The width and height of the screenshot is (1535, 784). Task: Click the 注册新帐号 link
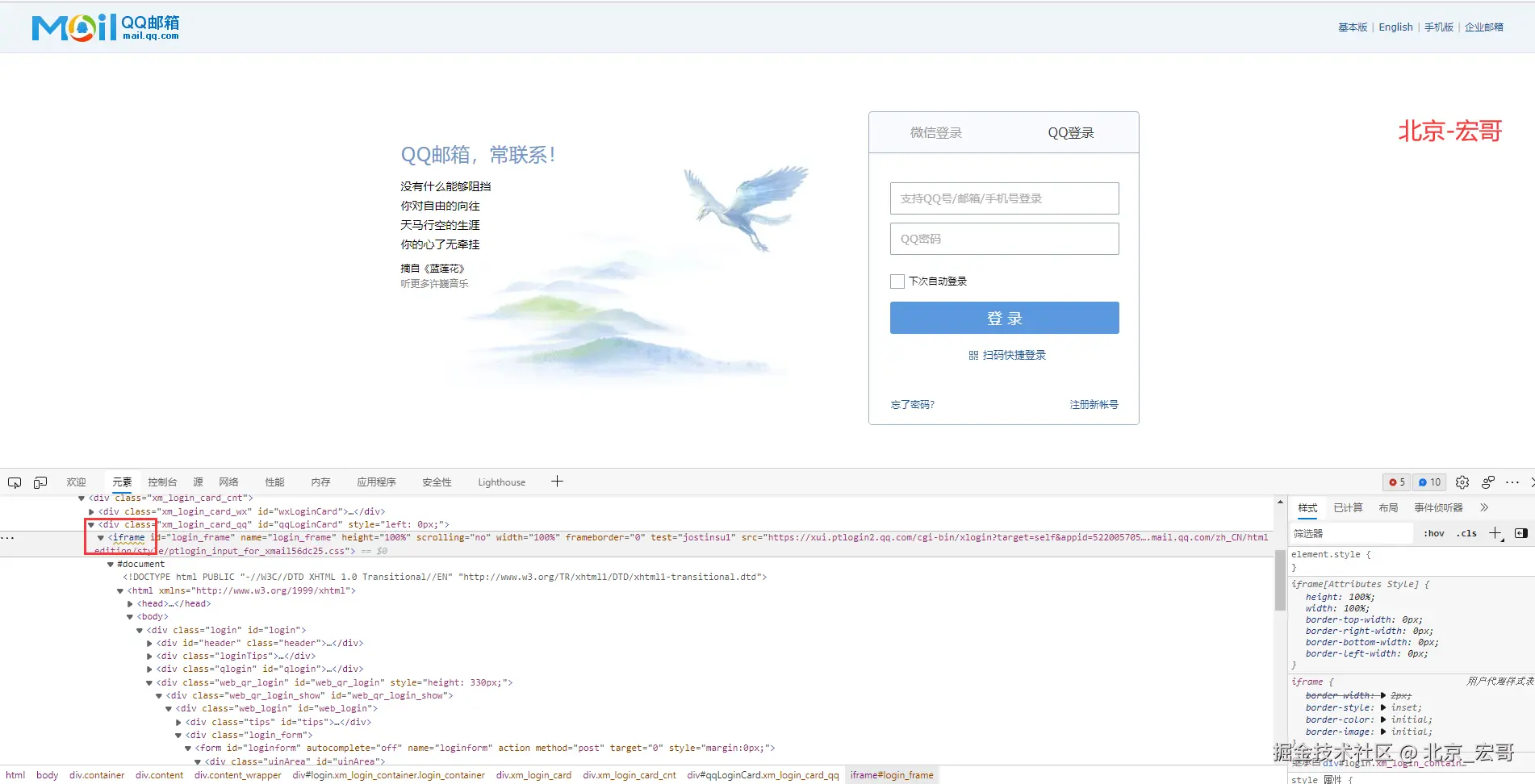(x=1094, y=405)
